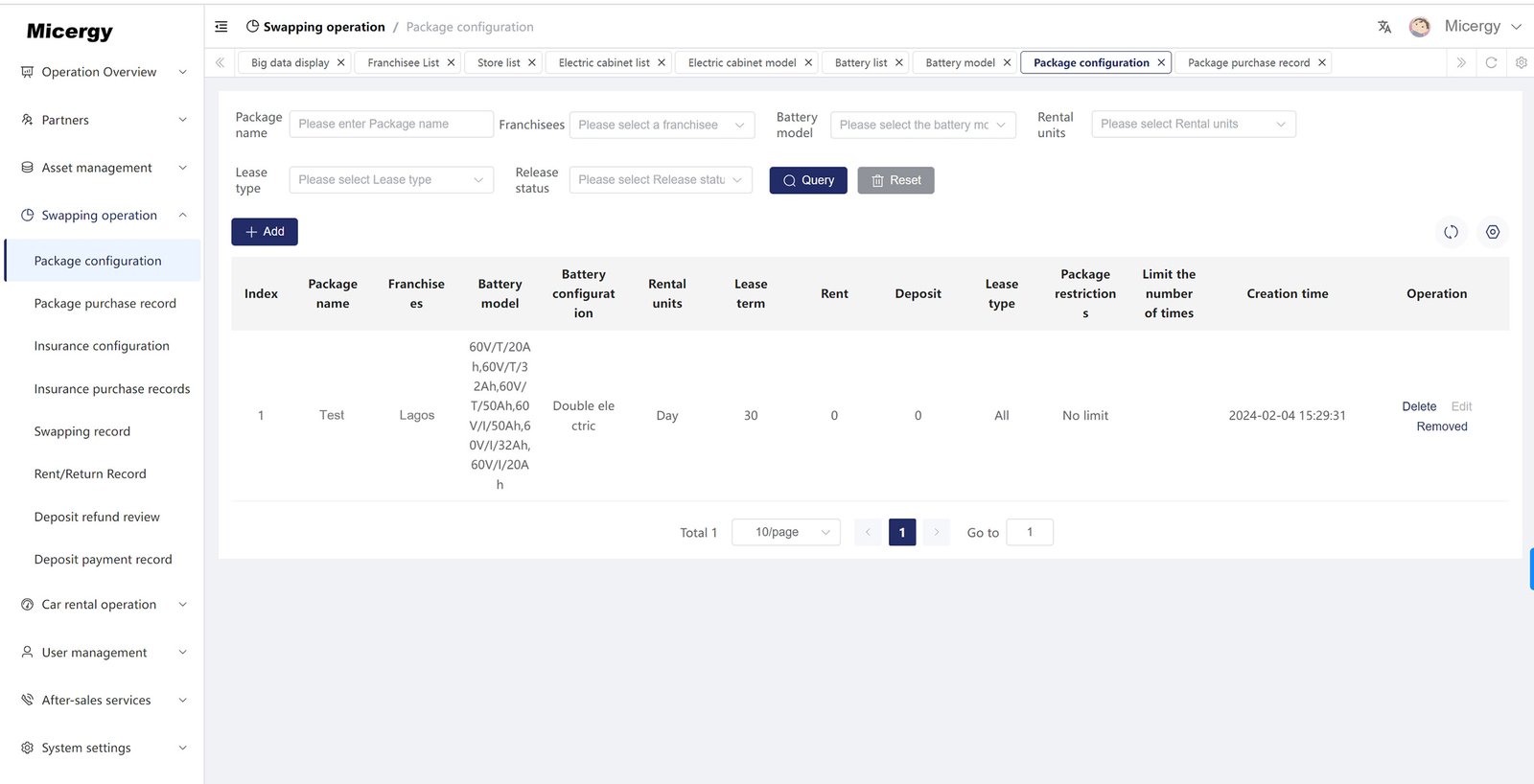Image resolution: width=1534 pixels, height=784 pixels.
Task: Click the language translation icon
Action: [1384, 27]
